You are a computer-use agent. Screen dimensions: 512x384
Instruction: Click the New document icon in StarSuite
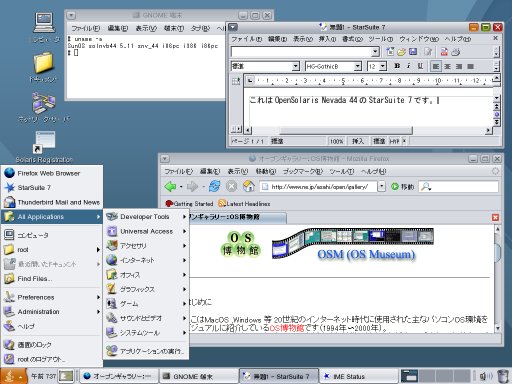390,51
